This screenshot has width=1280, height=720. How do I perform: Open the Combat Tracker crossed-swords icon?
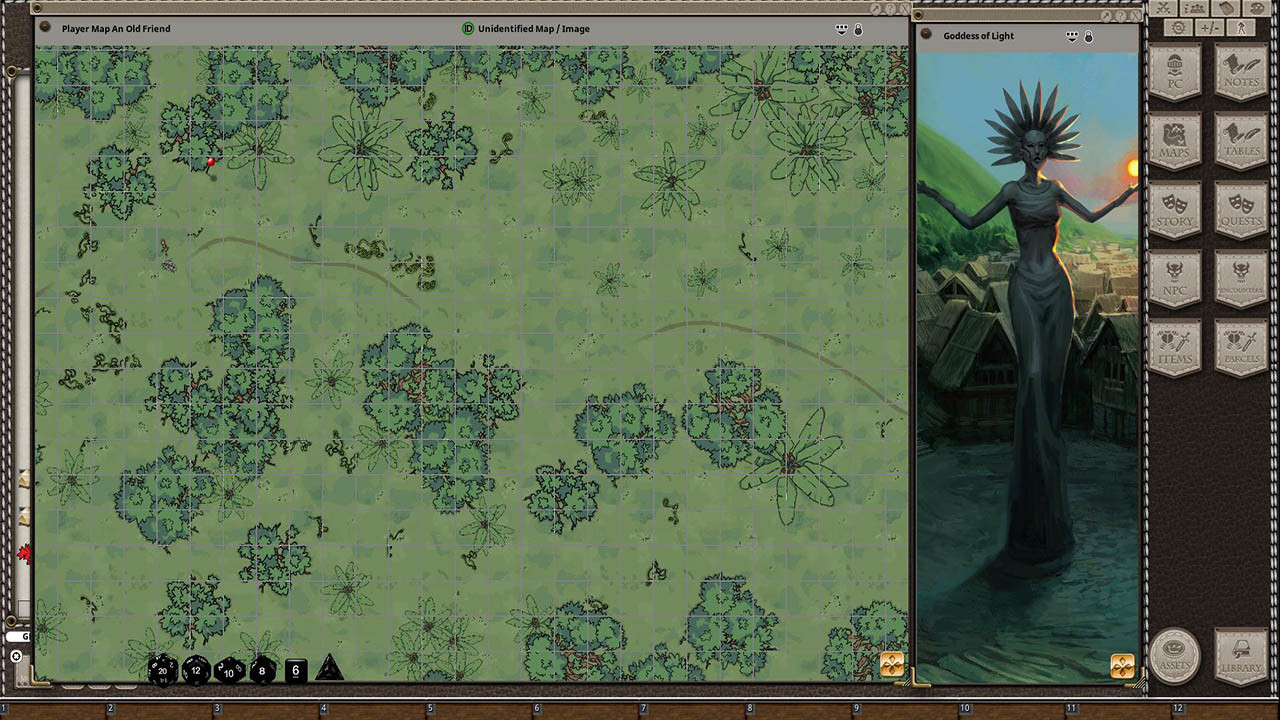point(1162,8)
